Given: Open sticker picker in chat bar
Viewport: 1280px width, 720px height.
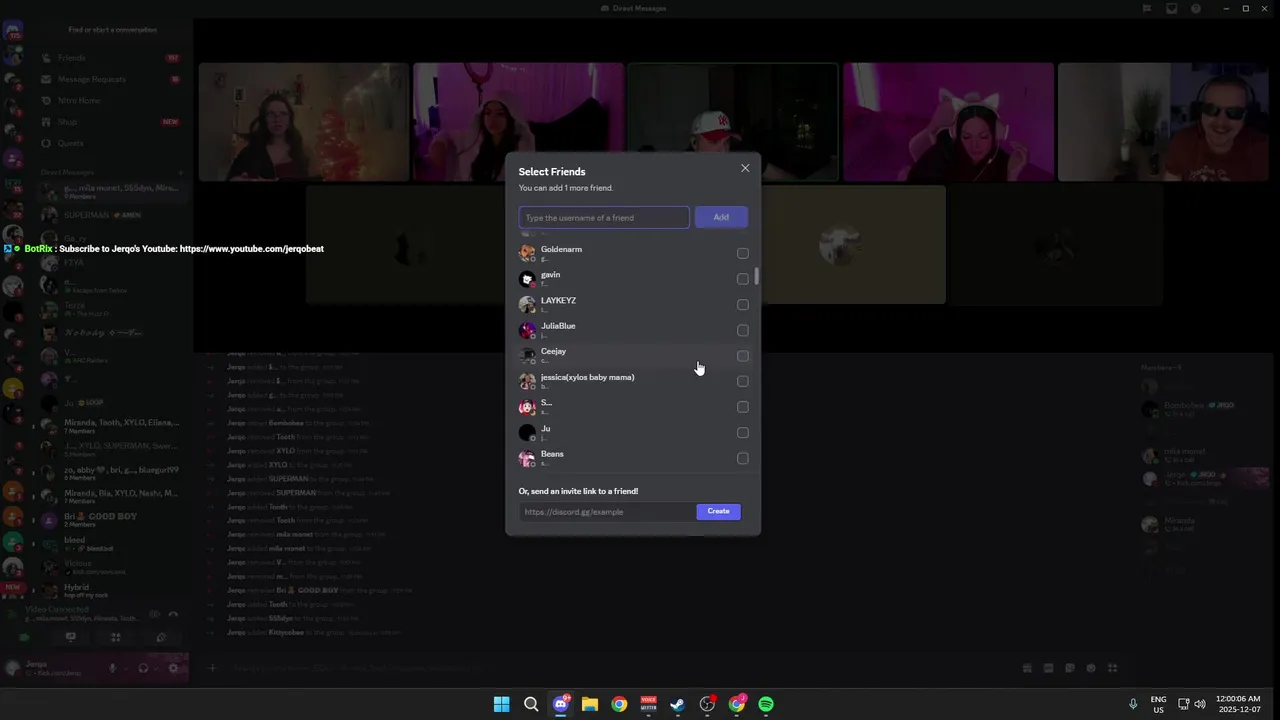Looking at the screenshot, I should click(1069, 668).
